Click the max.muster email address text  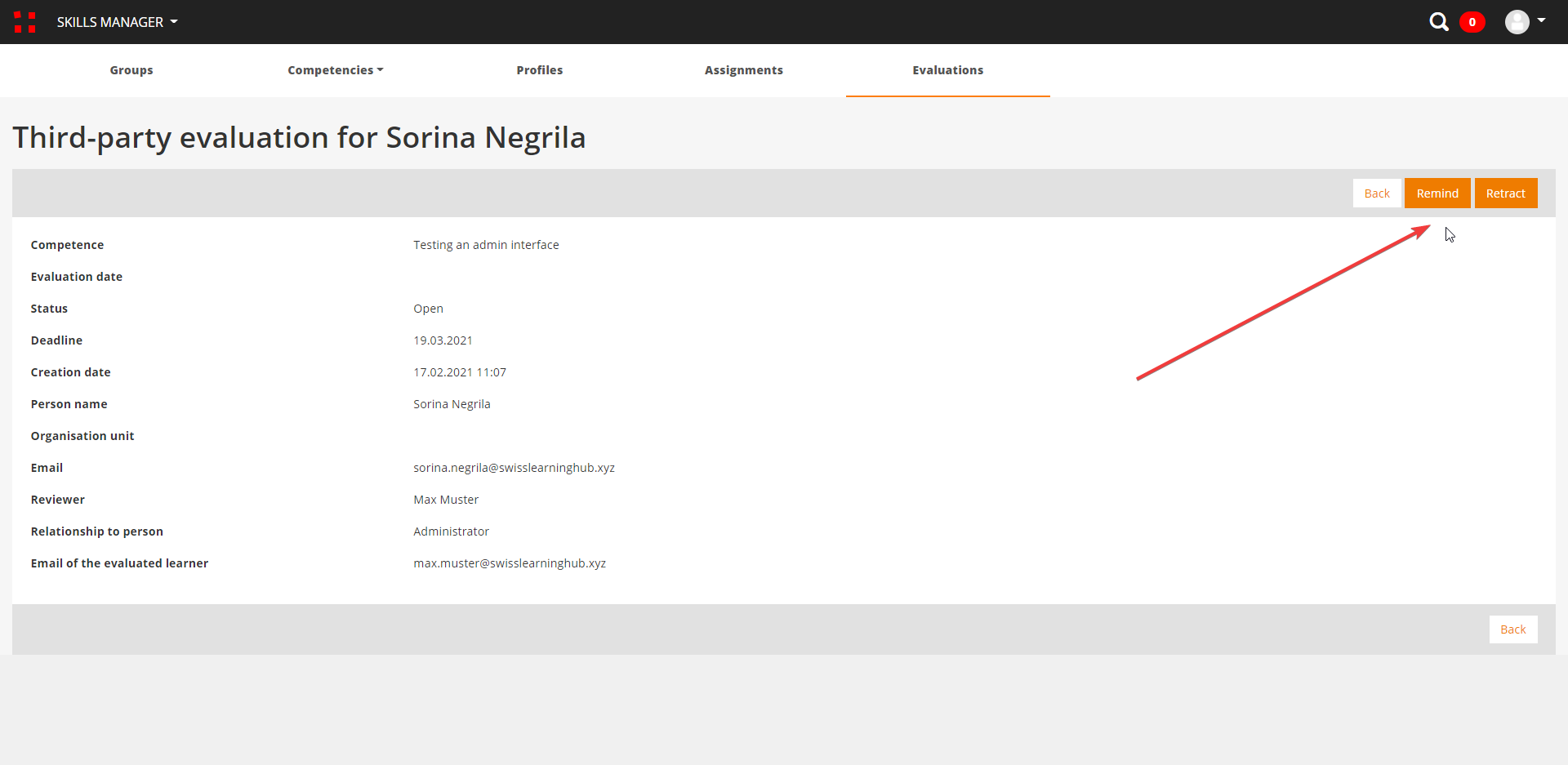pos(510,563)
